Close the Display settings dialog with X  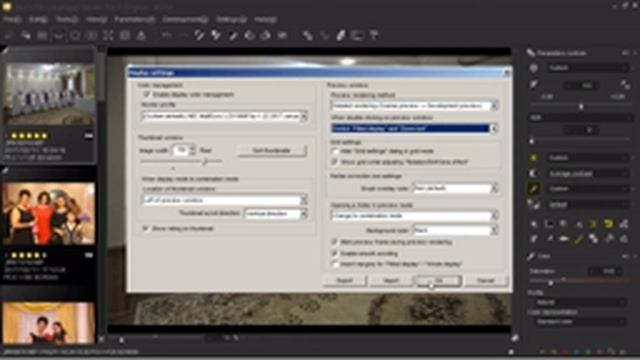507,73
